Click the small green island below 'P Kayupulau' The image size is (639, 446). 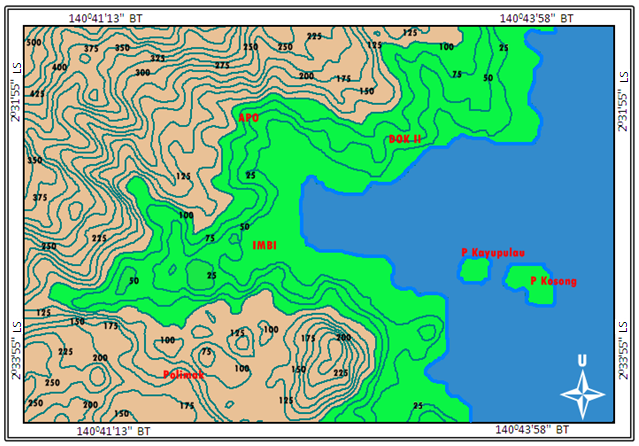click(475, 270)
